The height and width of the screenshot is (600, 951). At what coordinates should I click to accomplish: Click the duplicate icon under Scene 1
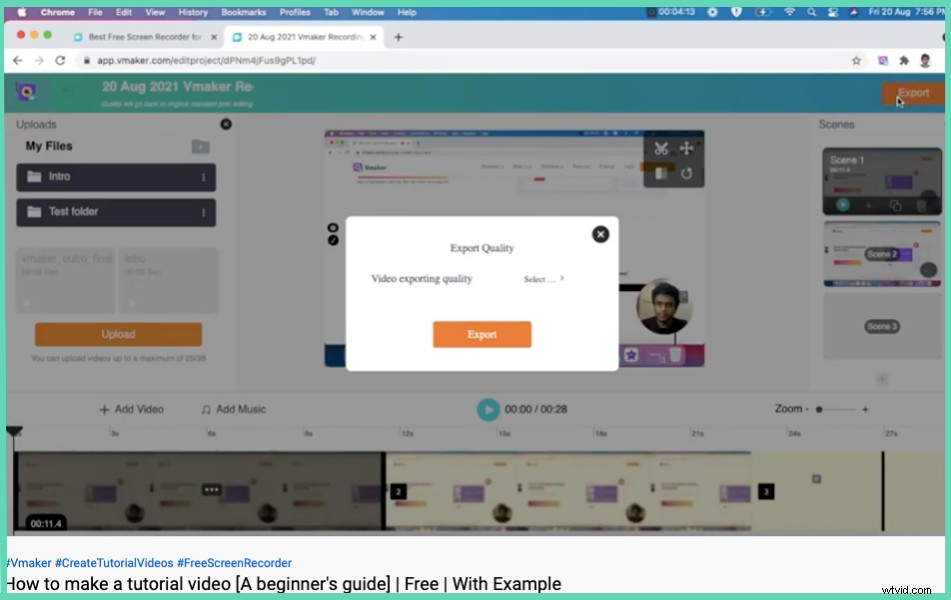897,204
